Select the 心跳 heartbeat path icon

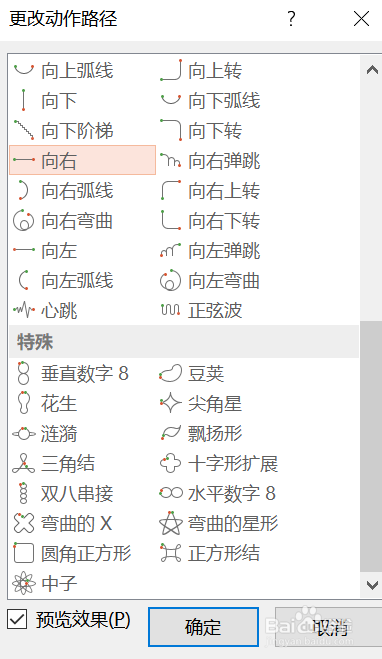(24, 311)
